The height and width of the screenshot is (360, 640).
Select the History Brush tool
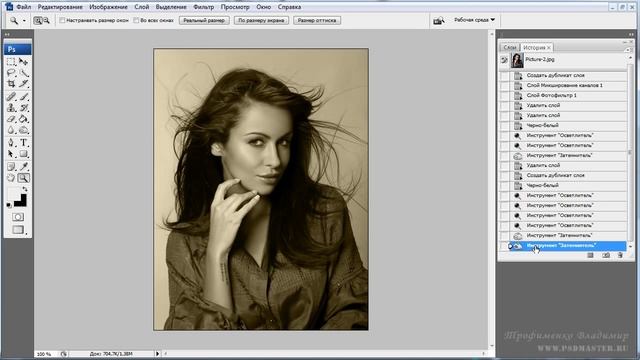pos(24,108)
